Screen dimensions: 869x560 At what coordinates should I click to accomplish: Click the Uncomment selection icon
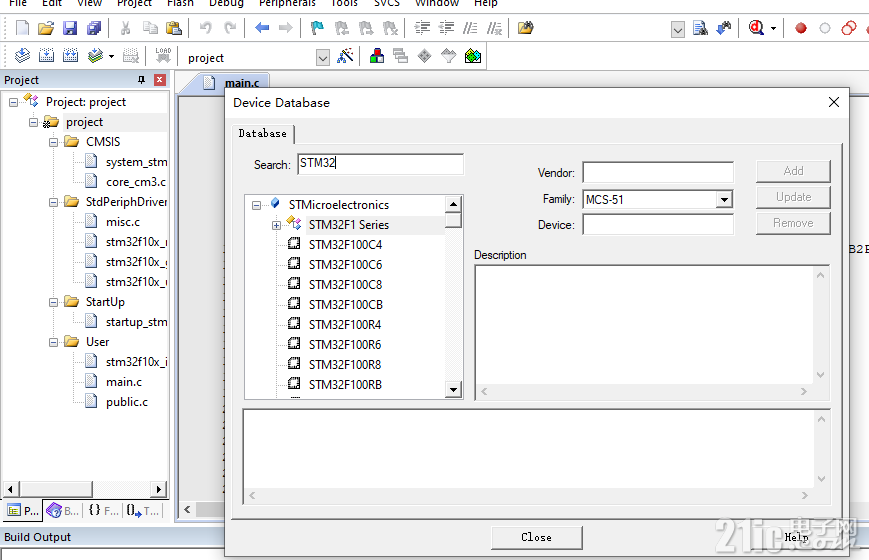coord(494,28)
